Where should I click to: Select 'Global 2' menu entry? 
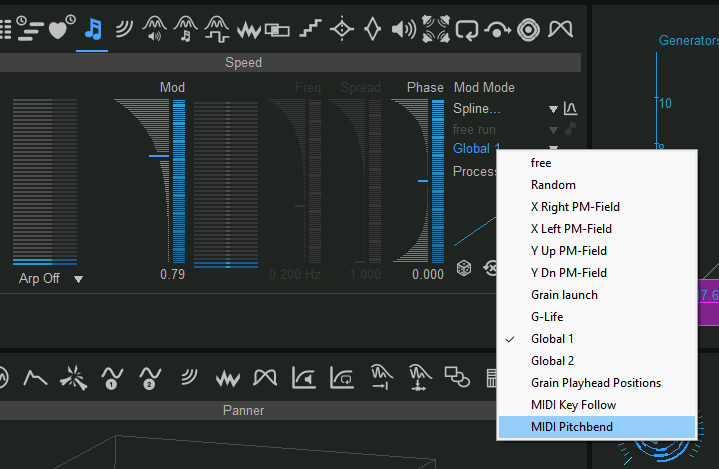click(x=597, y=361)
